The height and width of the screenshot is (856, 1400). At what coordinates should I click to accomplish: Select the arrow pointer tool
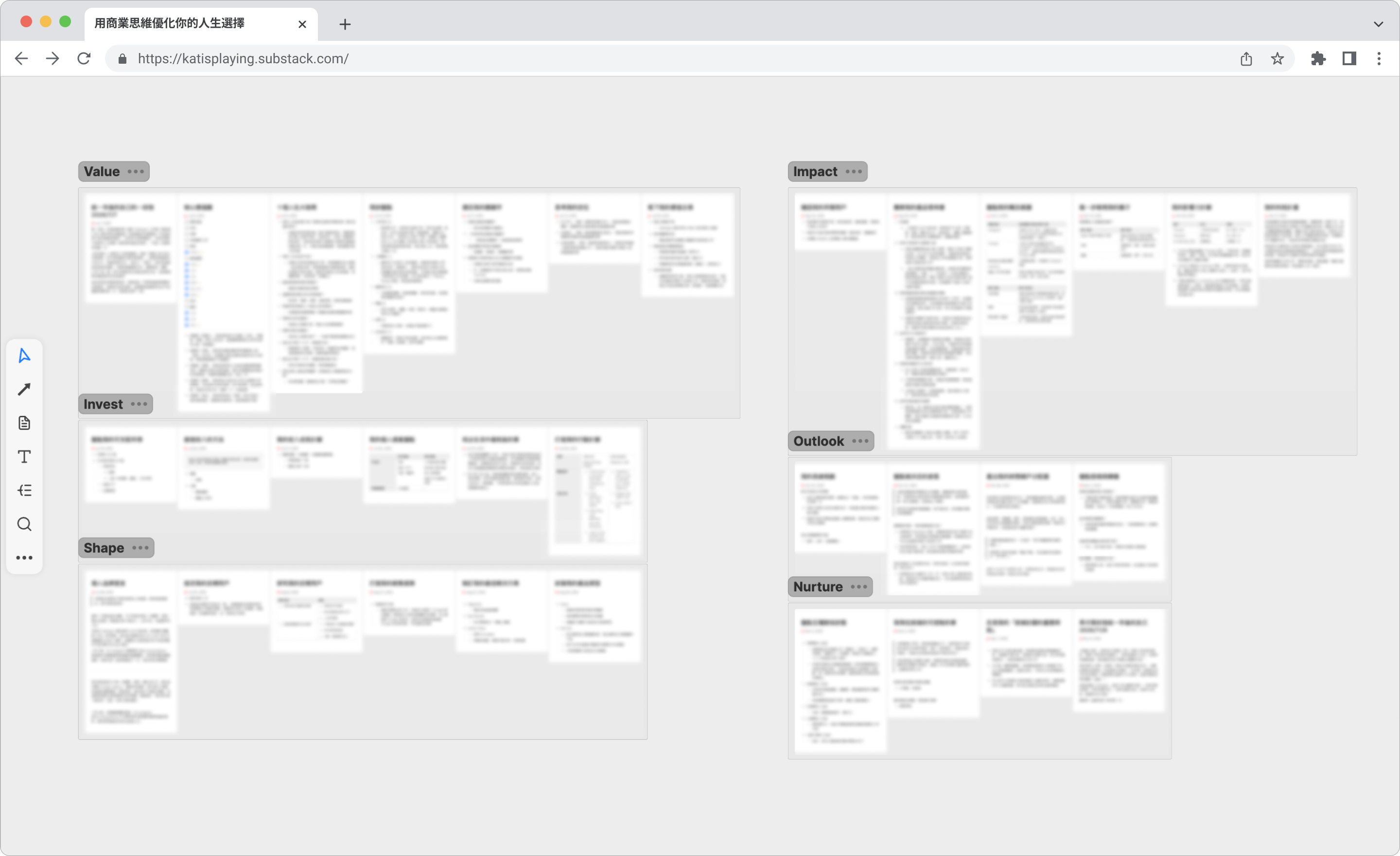(24, 356)
